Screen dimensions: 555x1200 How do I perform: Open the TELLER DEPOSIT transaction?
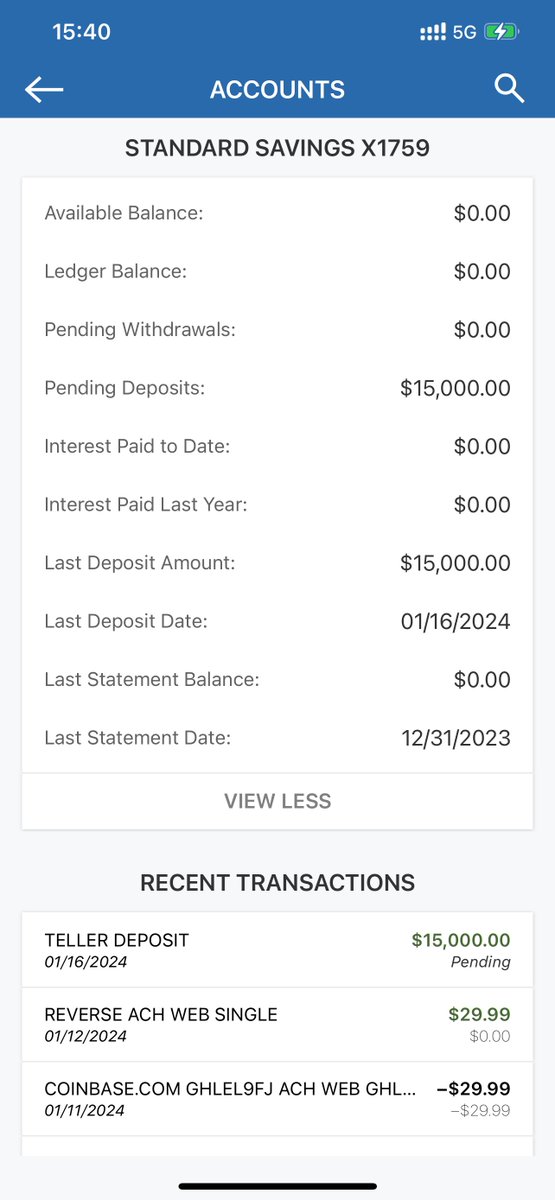coord(277,950)
